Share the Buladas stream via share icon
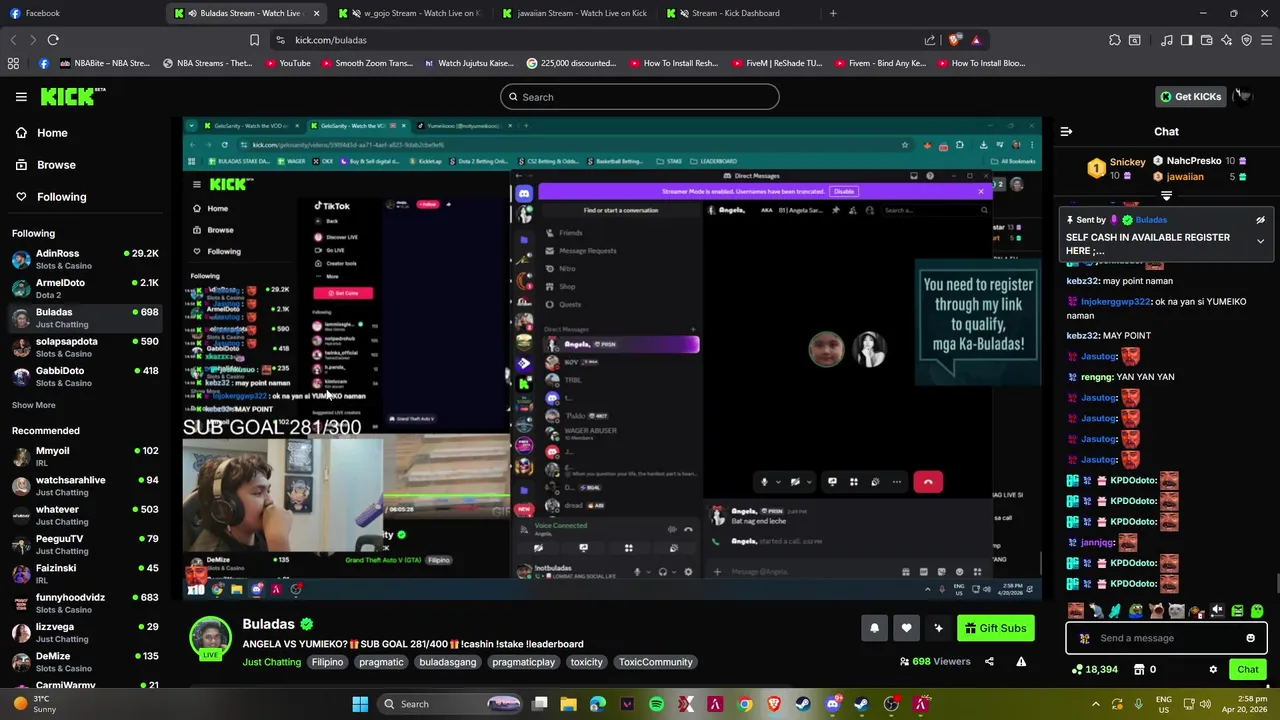The image size is (1280, 720). click(x=989, y=661)
